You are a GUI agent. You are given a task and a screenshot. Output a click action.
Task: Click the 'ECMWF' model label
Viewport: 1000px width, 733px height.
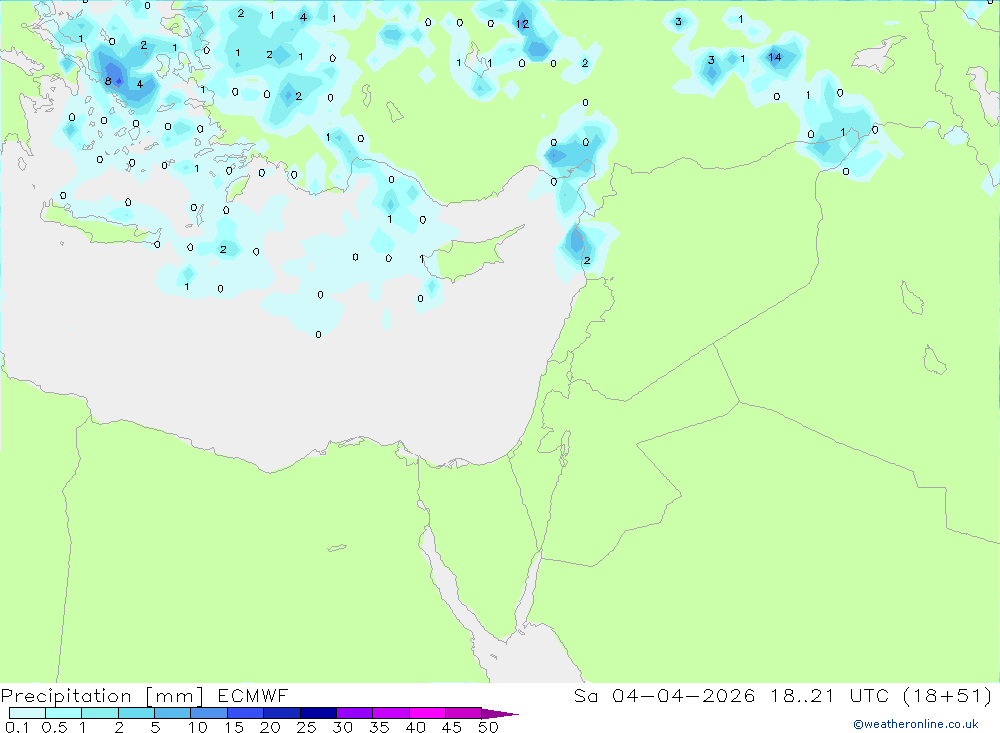253,696
